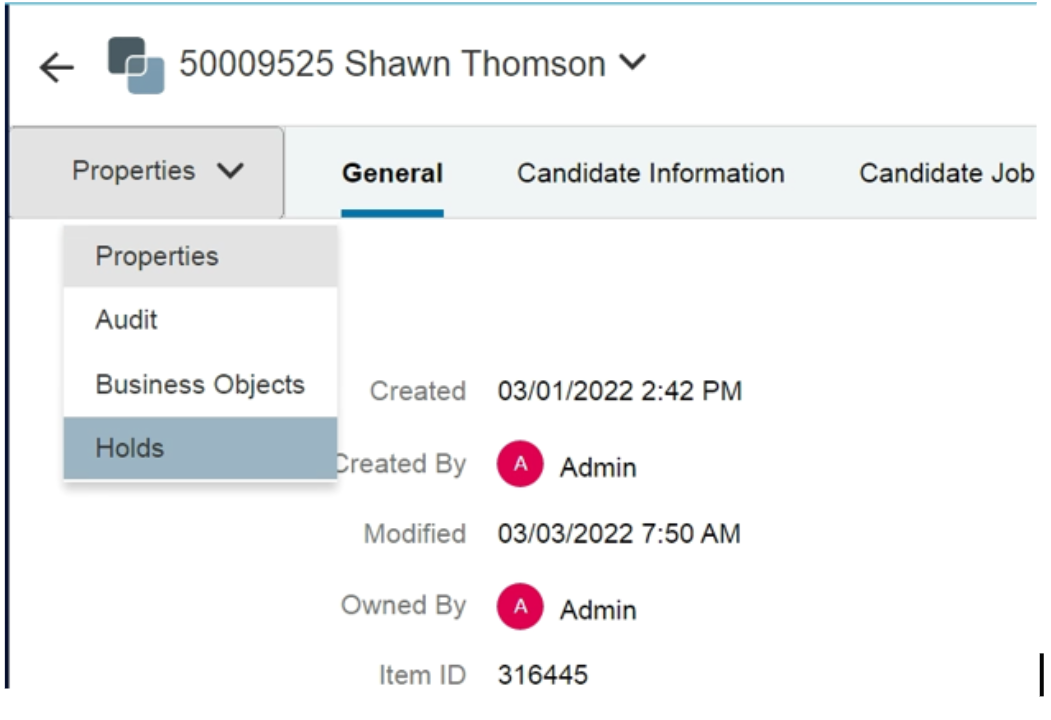The image size is (1051, 720).
Task: Click the back arrow icon
Action: 57,68
